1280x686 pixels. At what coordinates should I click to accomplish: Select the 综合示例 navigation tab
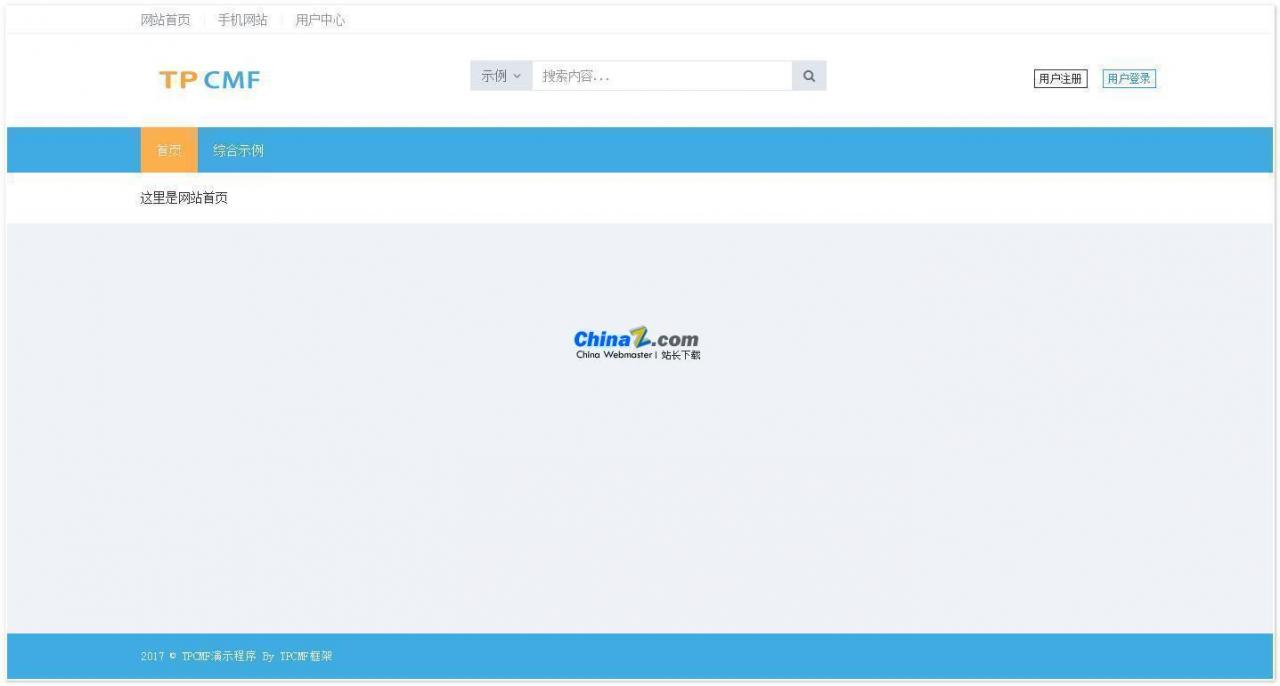tap(238, 150)
